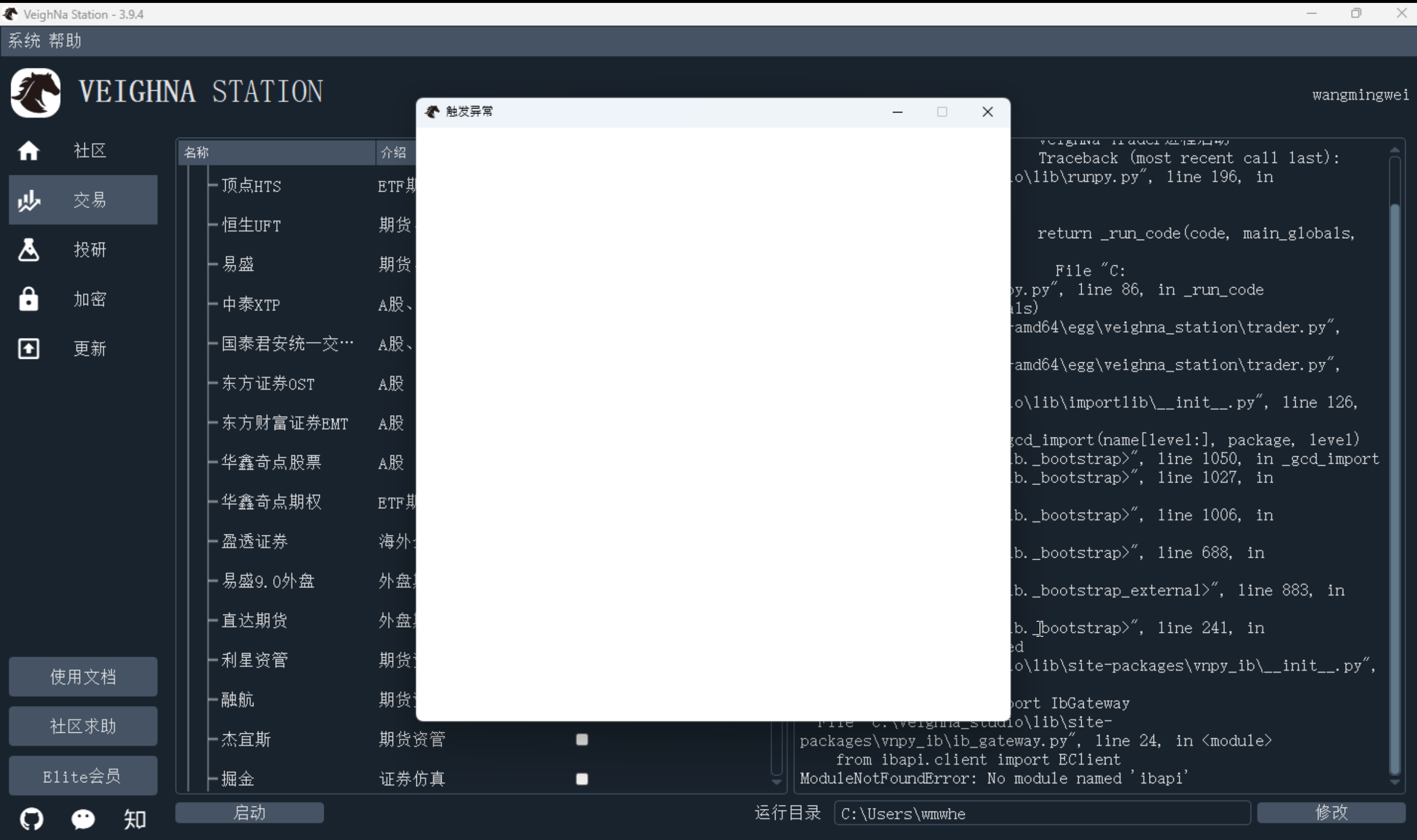Select the 恒生UFT row
The width and height of the screenshot is (1417, 840).
click(251, 226)
